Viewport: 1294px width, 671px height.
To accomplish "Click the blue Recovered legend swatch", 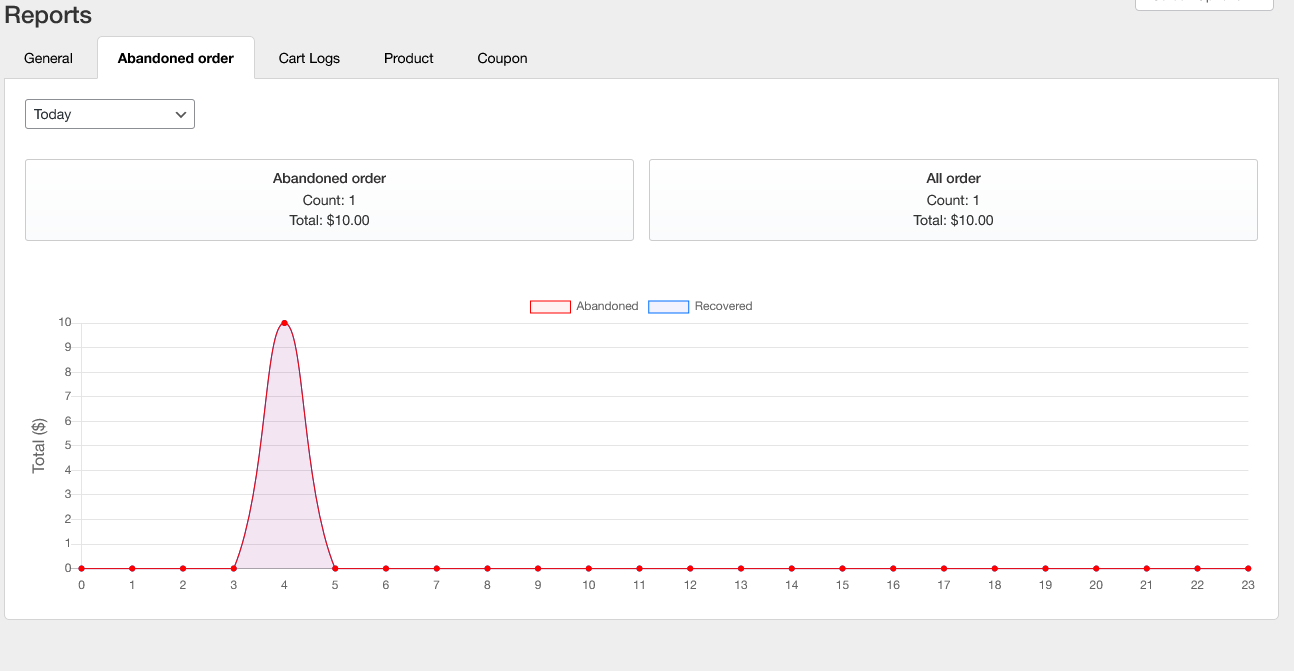I will [x=668, y=307].
